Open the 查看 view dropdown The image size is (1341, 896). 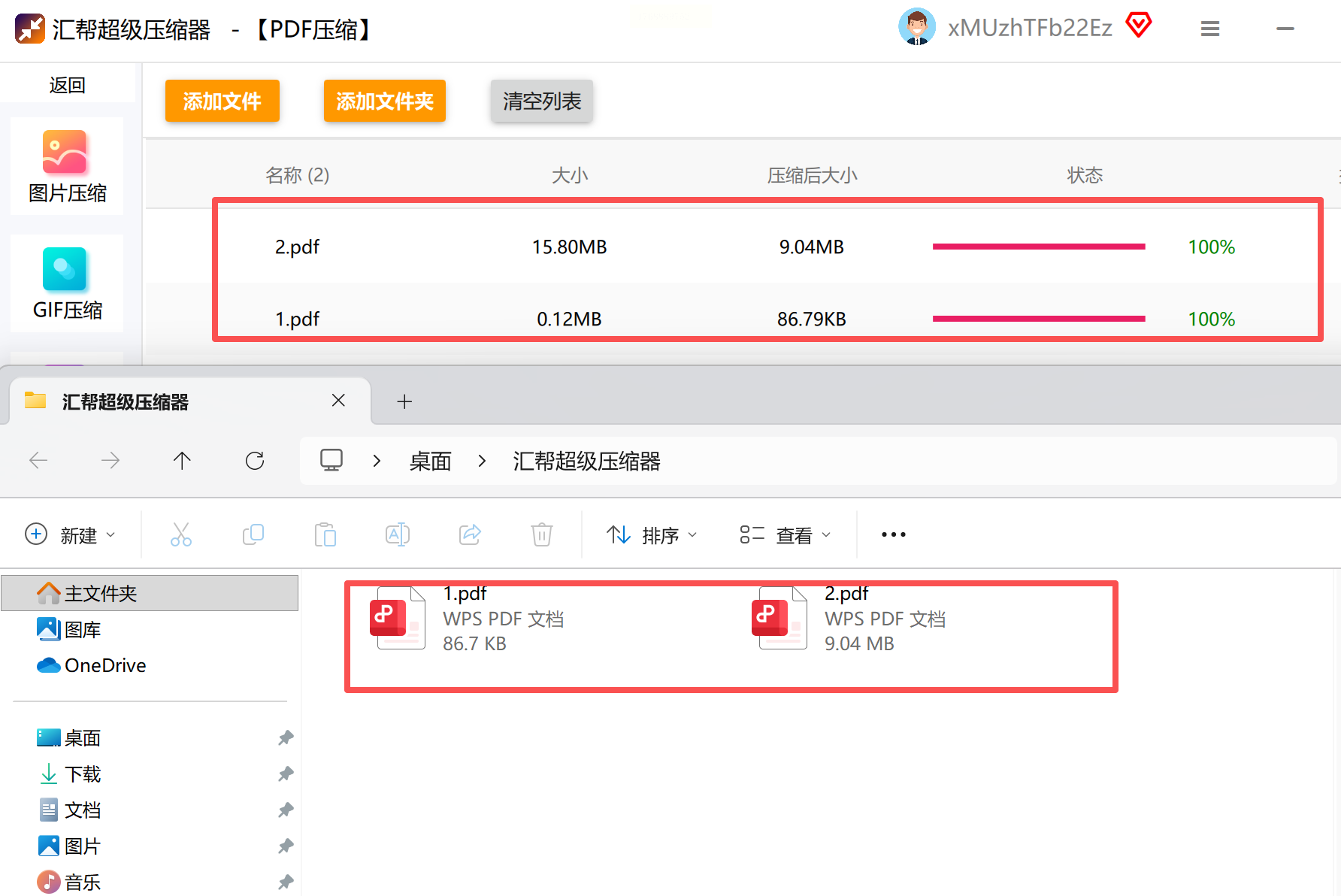(786, 534)
